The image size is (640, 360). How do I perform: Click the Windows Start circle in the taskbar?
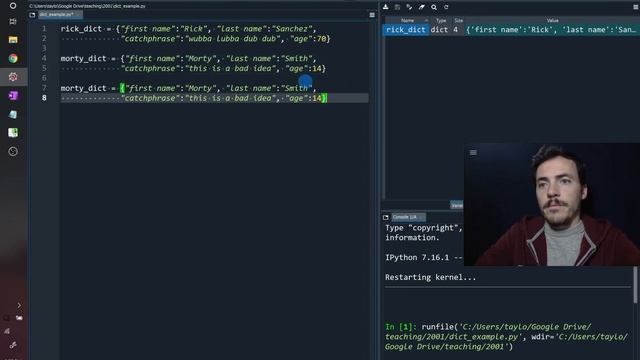point(13,6)
